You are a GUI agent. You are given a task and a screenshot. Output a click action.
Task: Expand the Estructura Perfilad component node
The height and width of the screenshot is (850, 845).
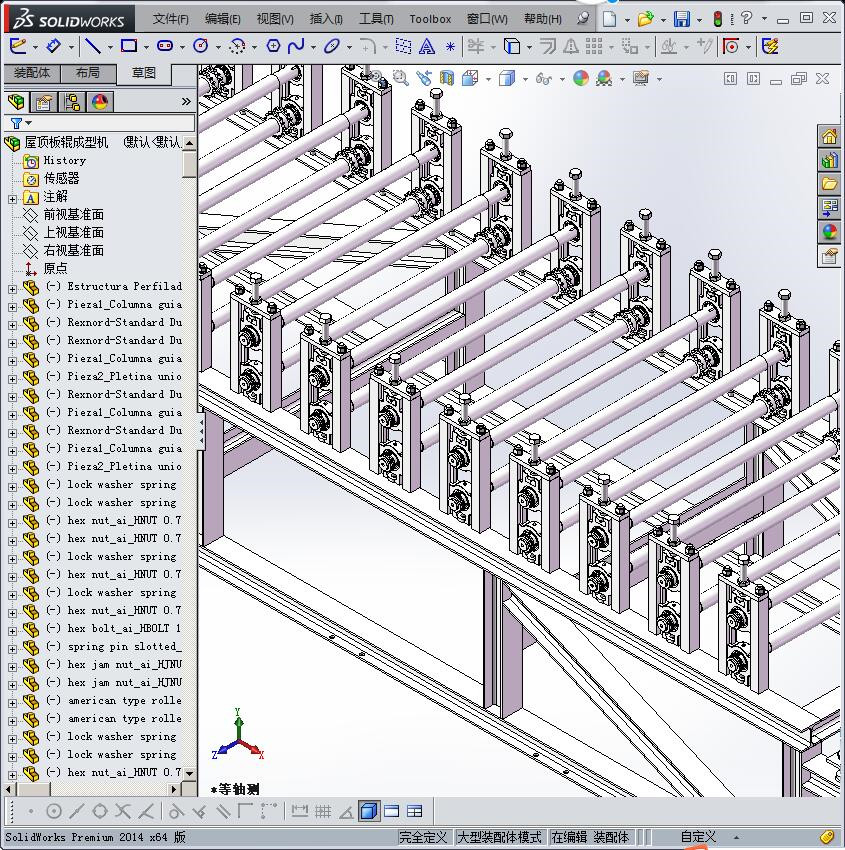click(x=12, y=287)
